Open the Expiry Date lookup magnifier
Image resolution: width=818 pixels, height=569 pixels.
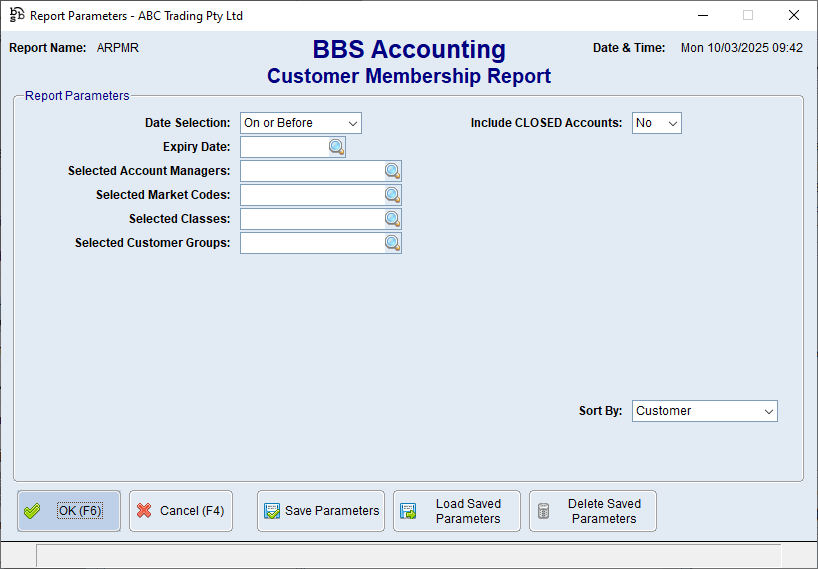coord(336,147)
